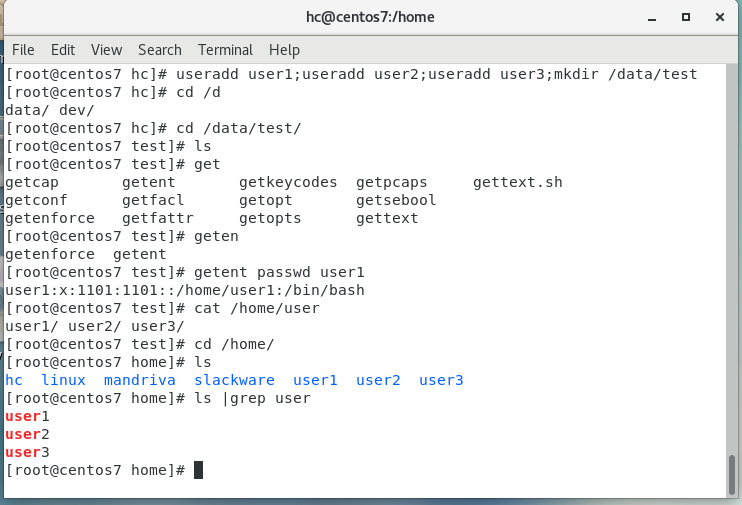Open the View menu

[106, 50]
